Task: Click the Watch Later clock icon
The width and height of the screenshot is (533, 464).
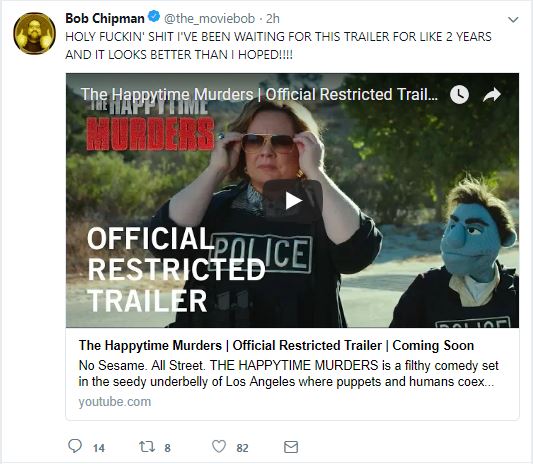Action: pyautogui.click(x=459, y=94)
